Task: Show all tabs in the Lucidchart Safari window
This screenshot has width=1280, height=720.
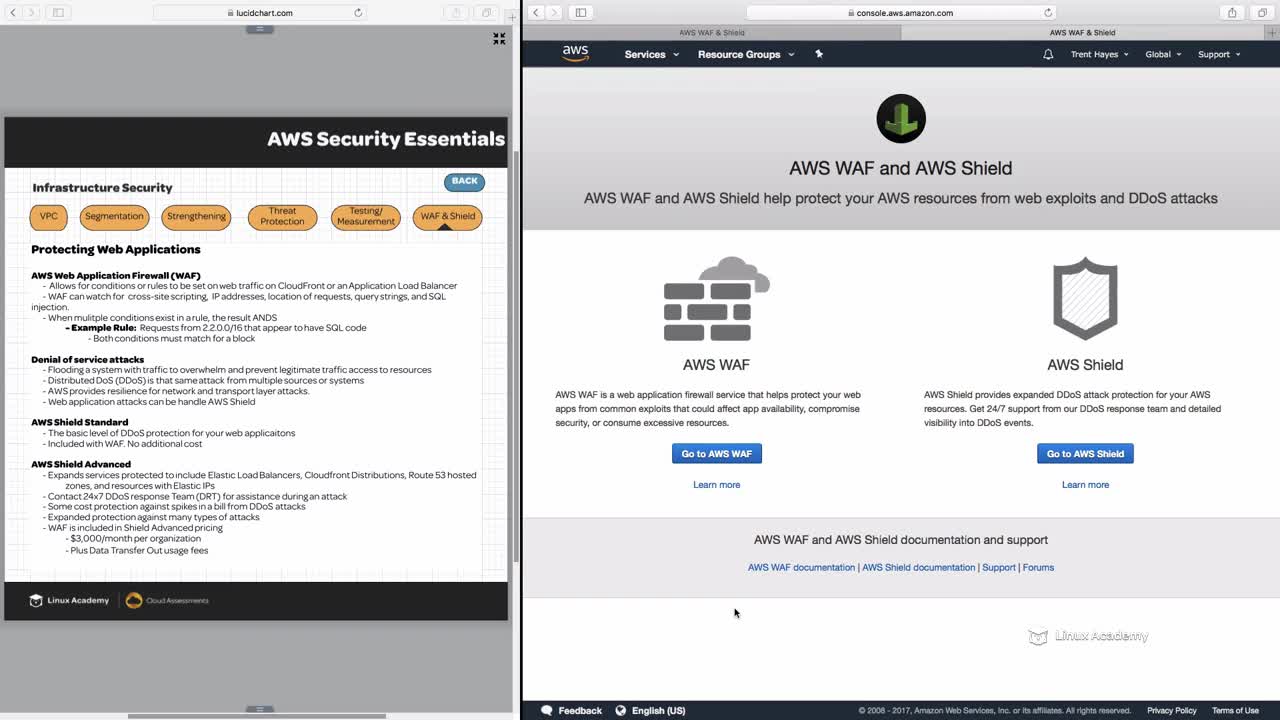Action: (x=486, y=13)
